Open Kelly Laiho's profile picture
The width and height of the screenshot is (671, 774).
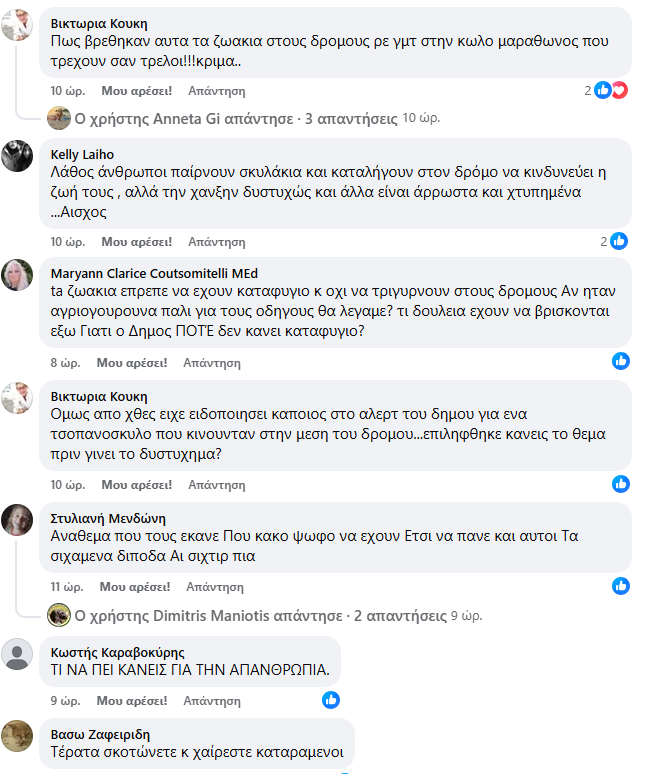pyautogui.click(x=17, y=156)
